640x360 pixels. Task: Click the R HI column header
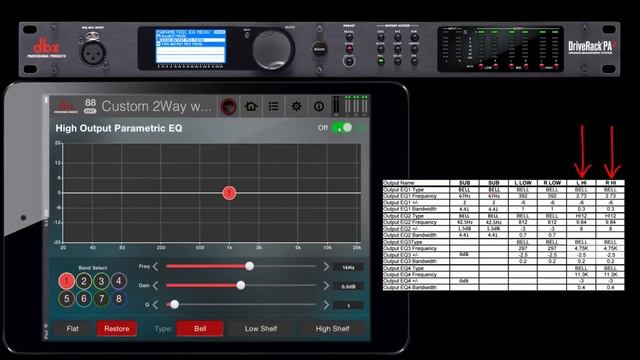(611, 183)
